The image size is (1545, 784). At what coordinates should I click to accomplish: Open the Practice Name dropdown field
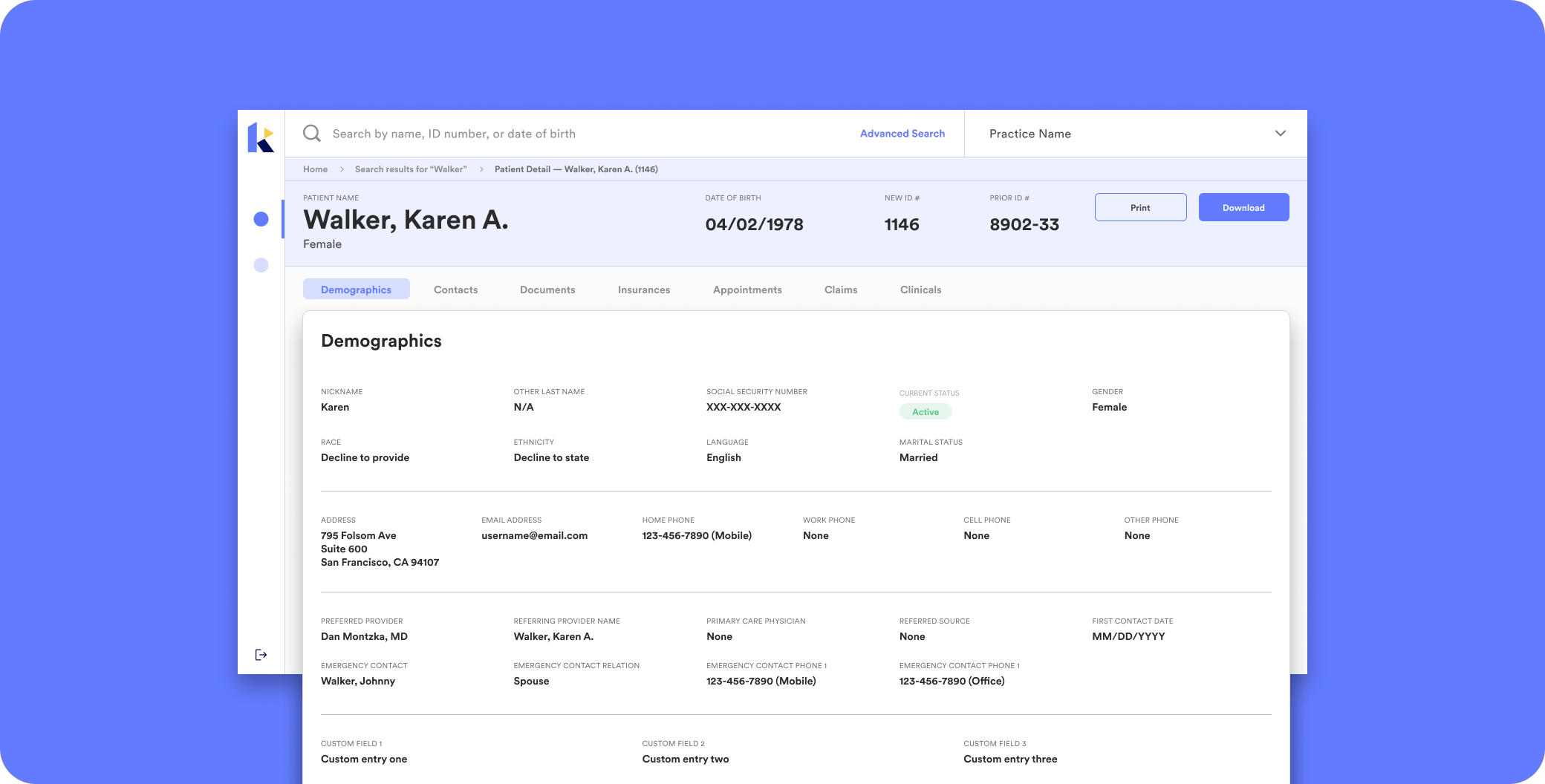(1136, 134)
